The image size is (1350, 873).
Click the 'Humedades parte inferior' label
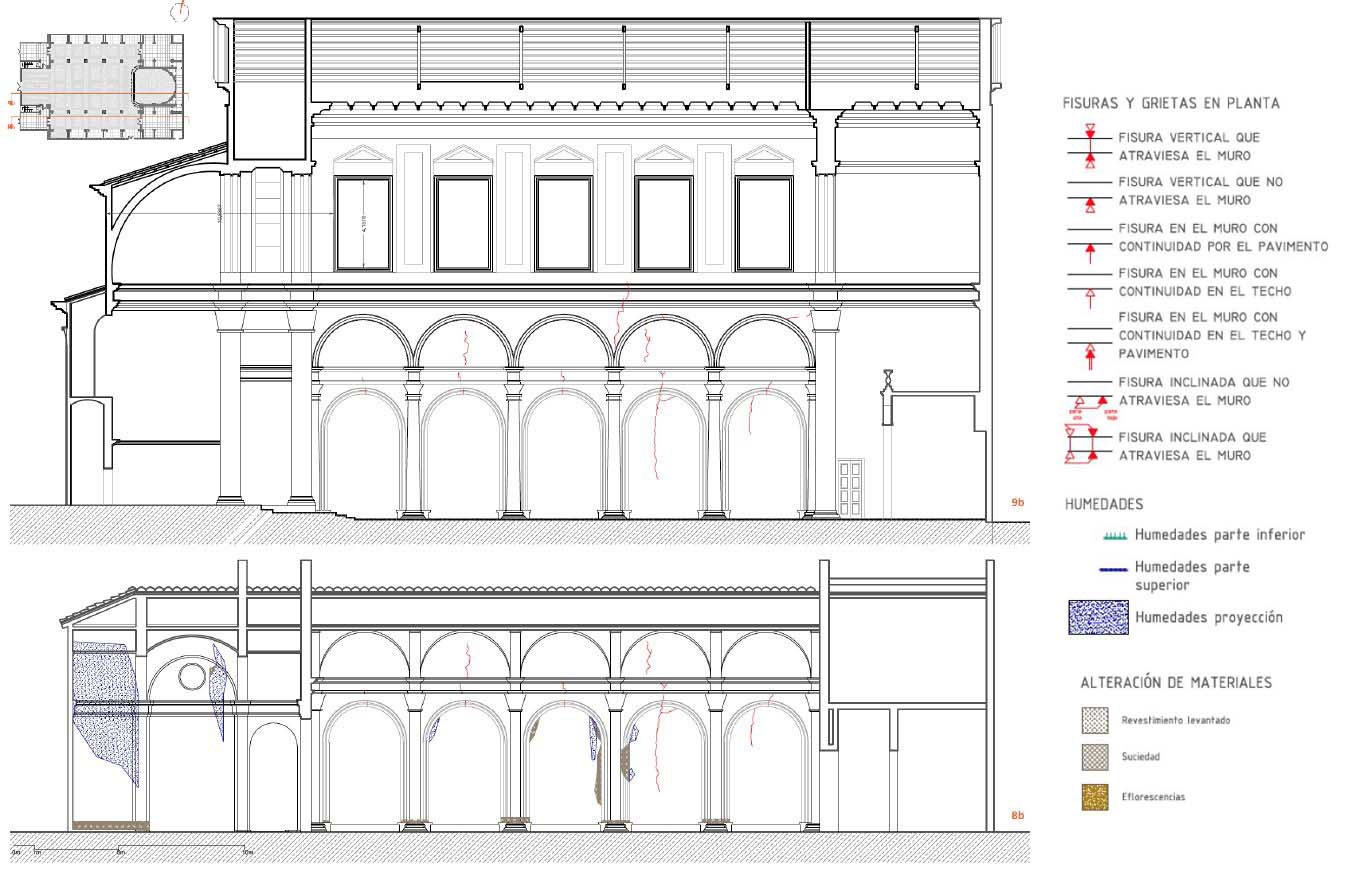click(1220, 535)
